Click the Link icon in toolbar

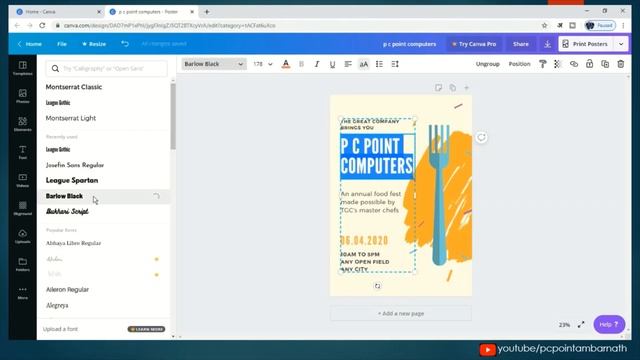tap(573, 64)
